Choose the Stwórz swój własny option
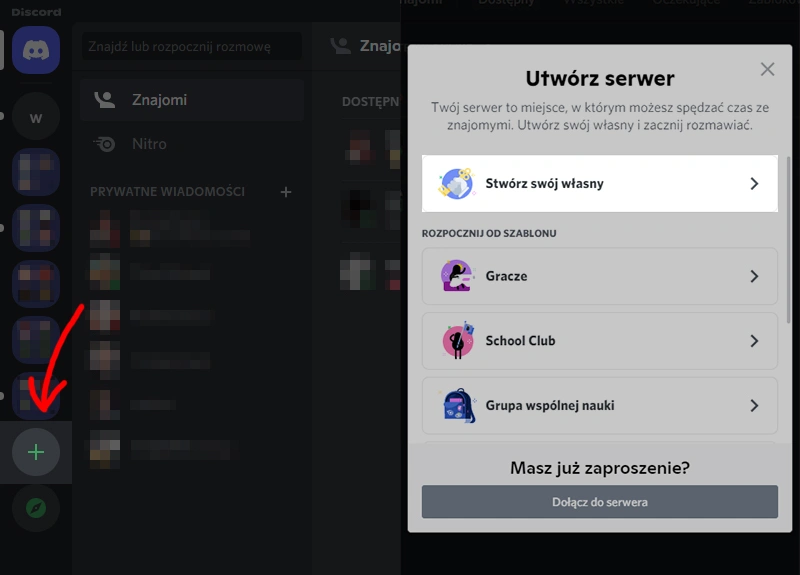The height and width of the screenshot is (575, 800). 599,183
